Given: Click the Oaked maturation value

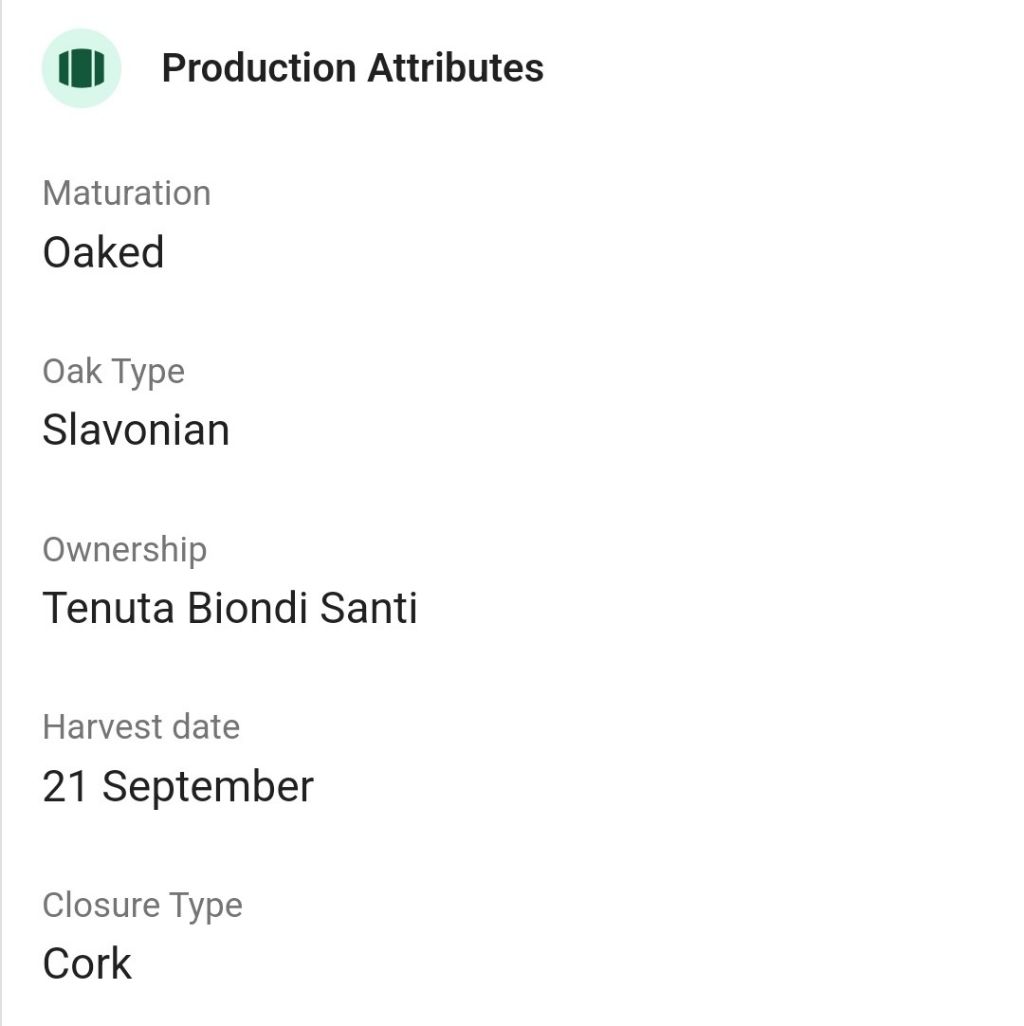Looking at the screenshot, I should coord(103,252).
